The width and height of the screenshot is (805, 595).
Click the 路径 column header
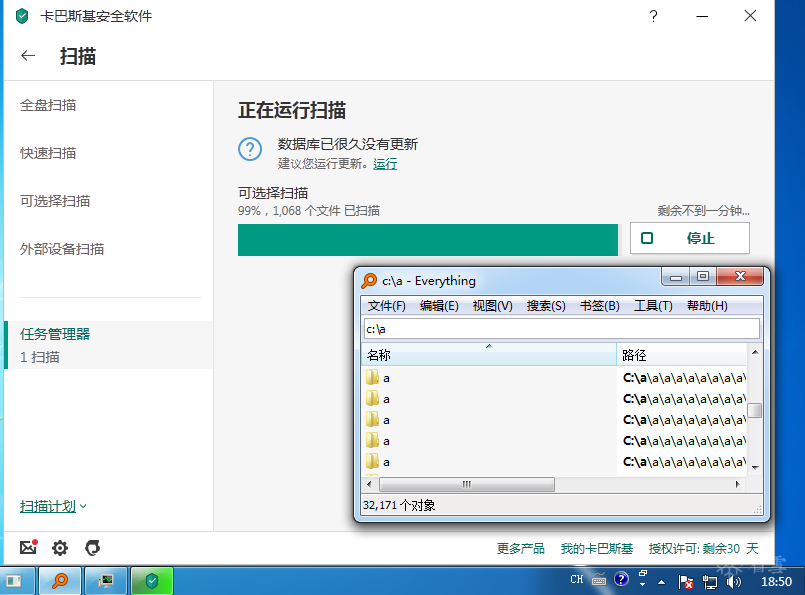(x=681, y=355)
